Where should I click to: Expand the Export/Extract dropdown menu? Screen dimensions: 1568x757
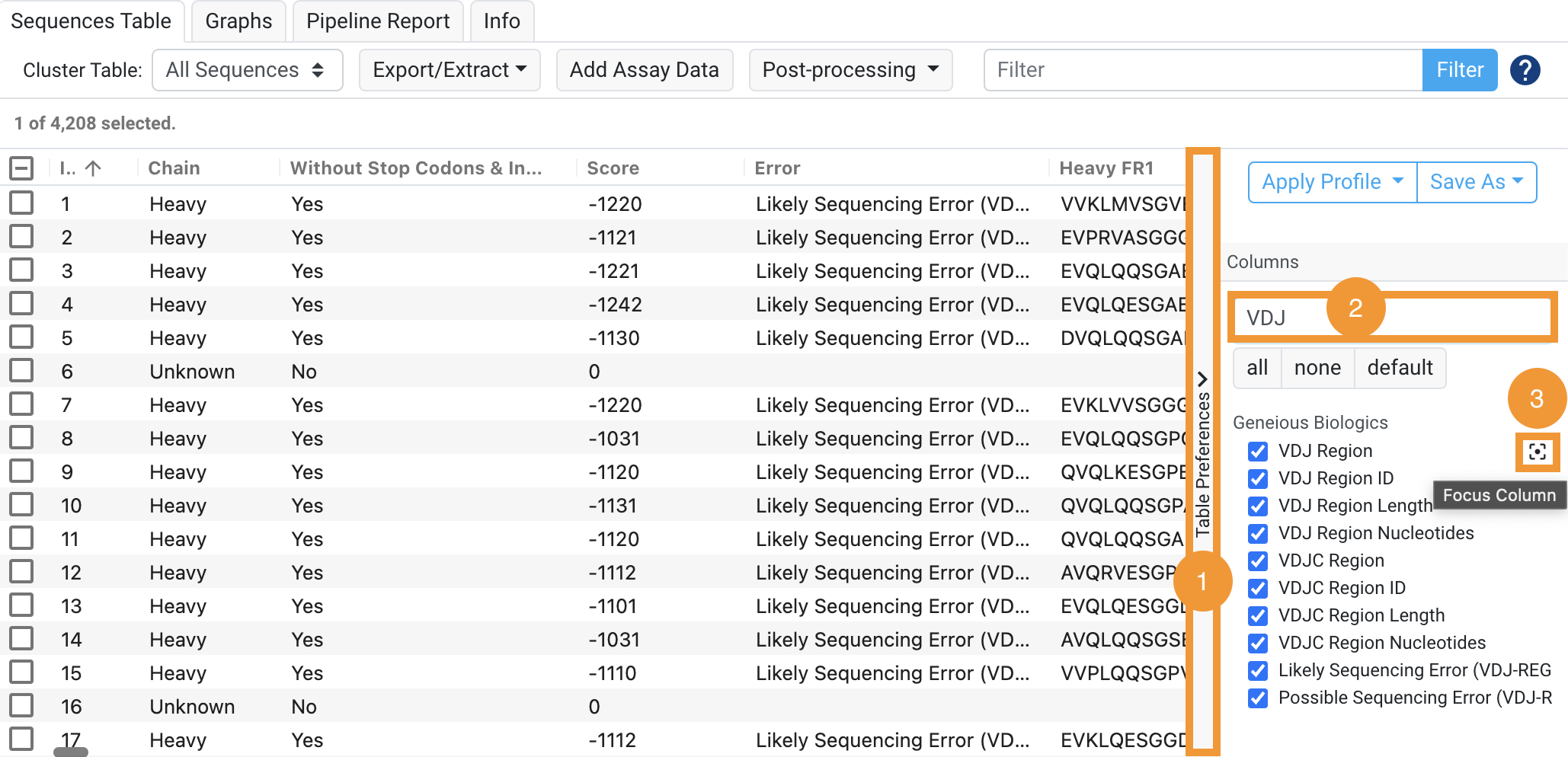pos(450,70)
